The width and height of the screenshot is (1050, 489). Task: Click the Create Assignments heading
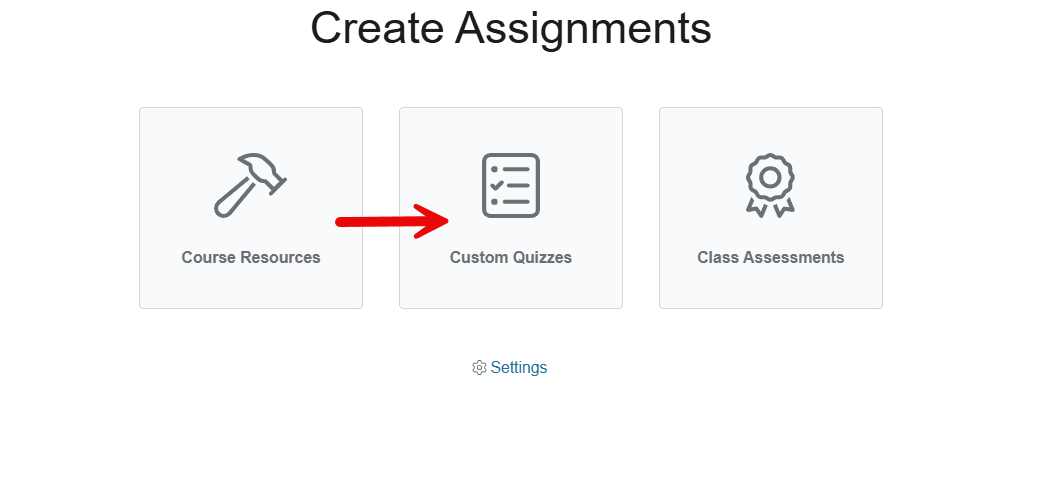click(511, 28)
